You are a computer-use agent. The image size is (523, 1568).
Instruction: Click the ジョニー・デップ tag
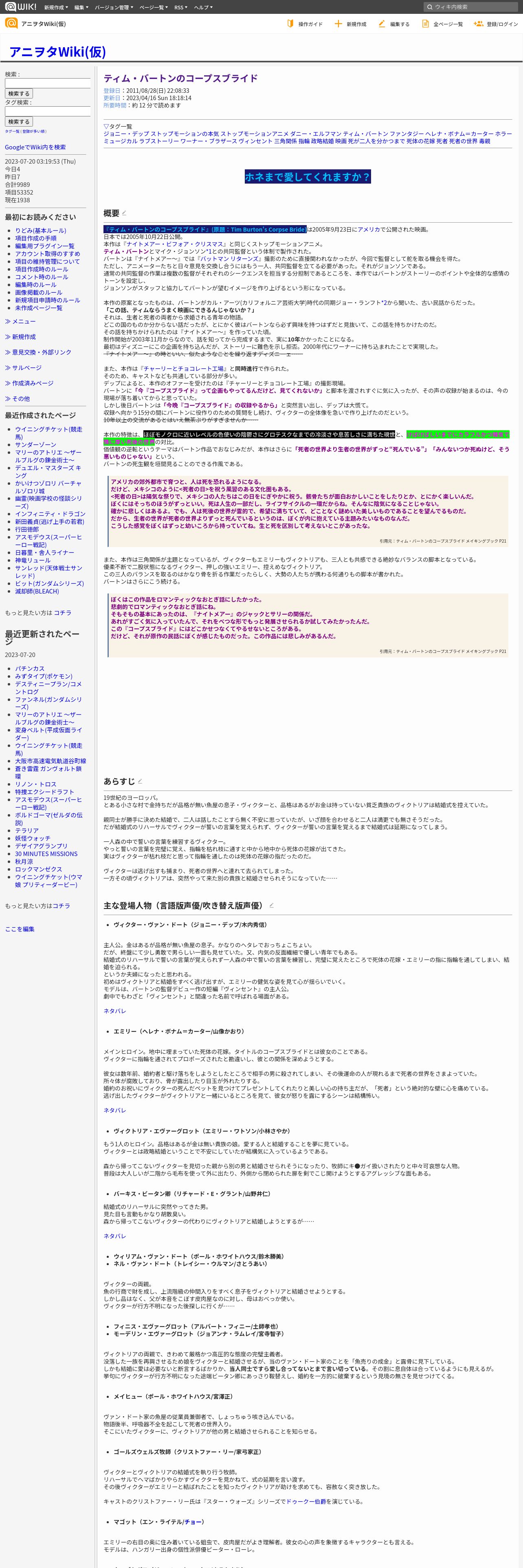[126, 134]
